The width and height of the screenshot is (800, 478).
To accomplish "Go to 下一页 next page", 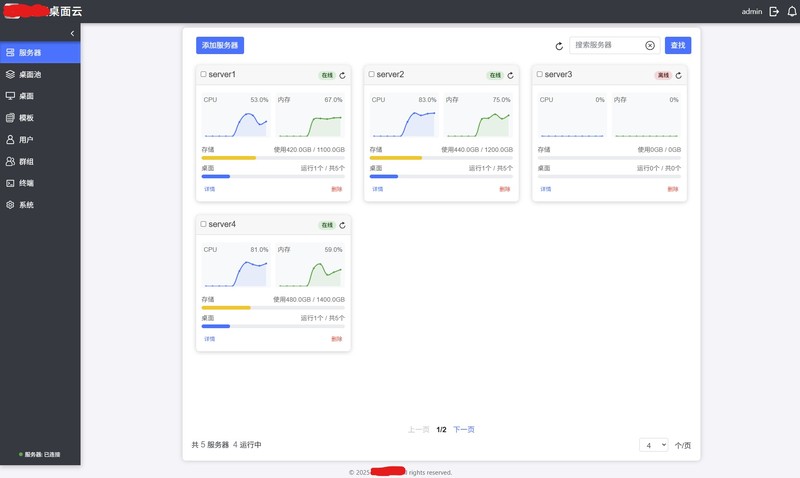I will coord(464,430).
